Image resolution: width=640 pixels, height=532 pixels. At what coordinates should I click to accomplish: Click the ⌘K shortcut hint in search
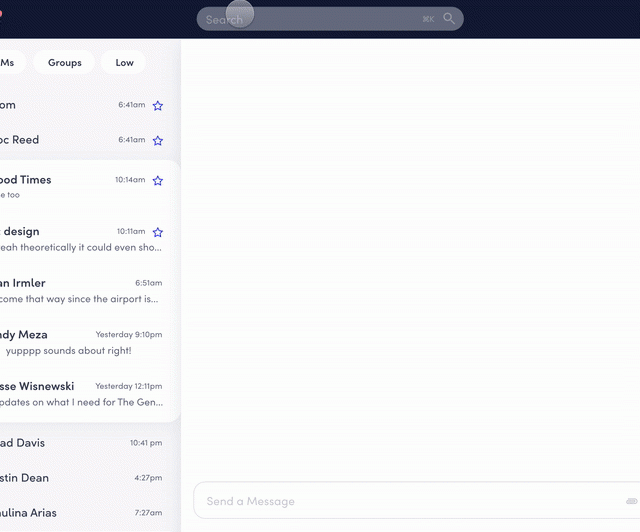(x=428, y=19)
